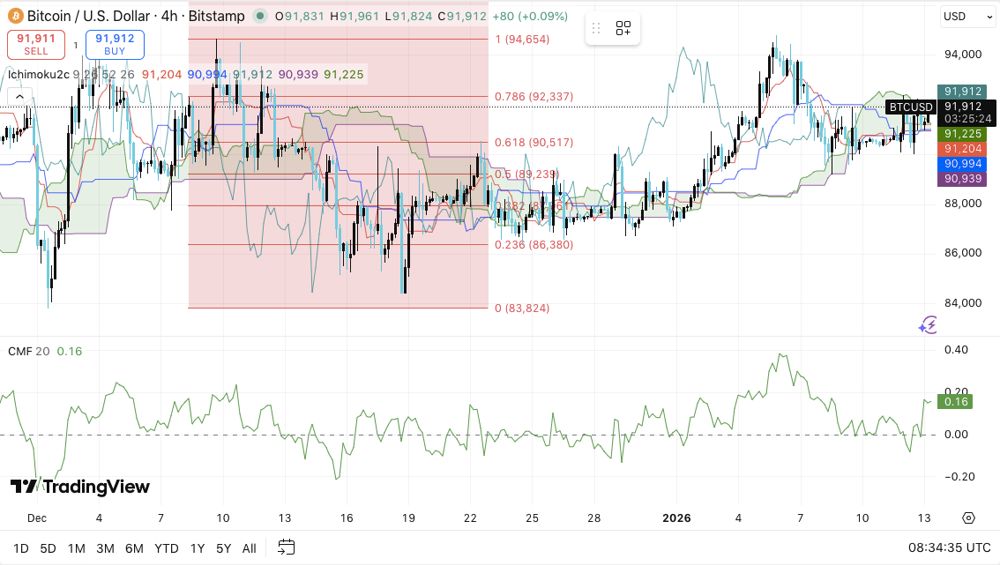Click the Bitcoin symbol logo icon

[x=16, y=16]
